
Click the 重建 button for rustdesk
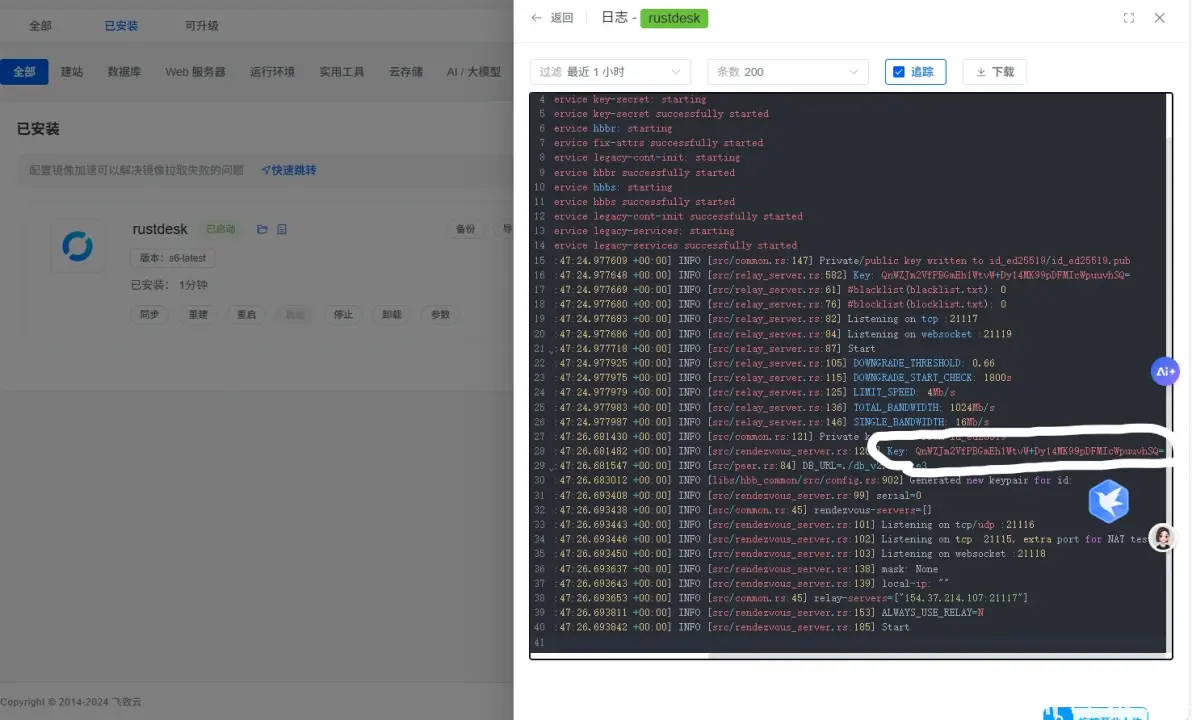(x=198, y=314)
